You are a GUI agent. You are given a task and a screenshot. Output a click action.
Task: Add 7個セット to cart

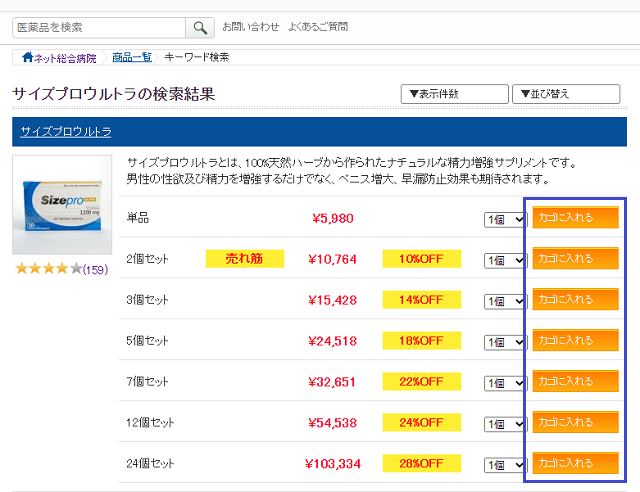[x=576, y=381]
